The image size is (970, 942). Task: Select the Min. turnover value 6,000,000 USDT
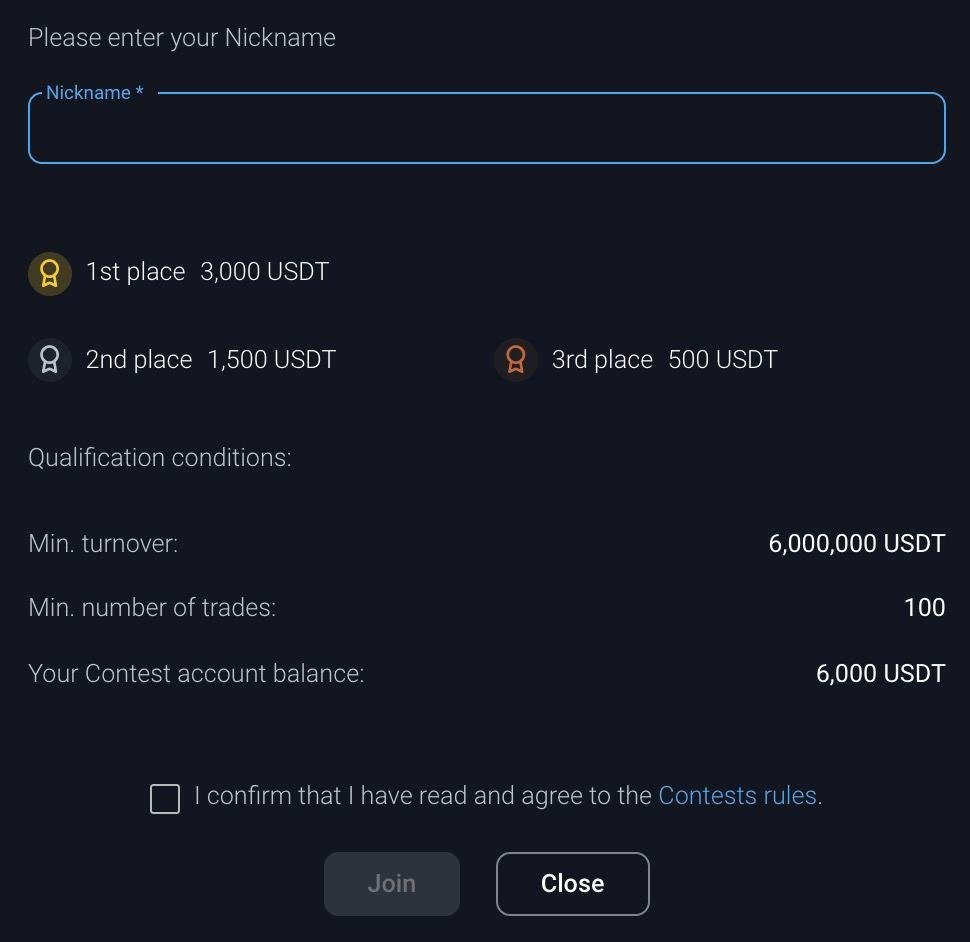[x=856, y=543]
